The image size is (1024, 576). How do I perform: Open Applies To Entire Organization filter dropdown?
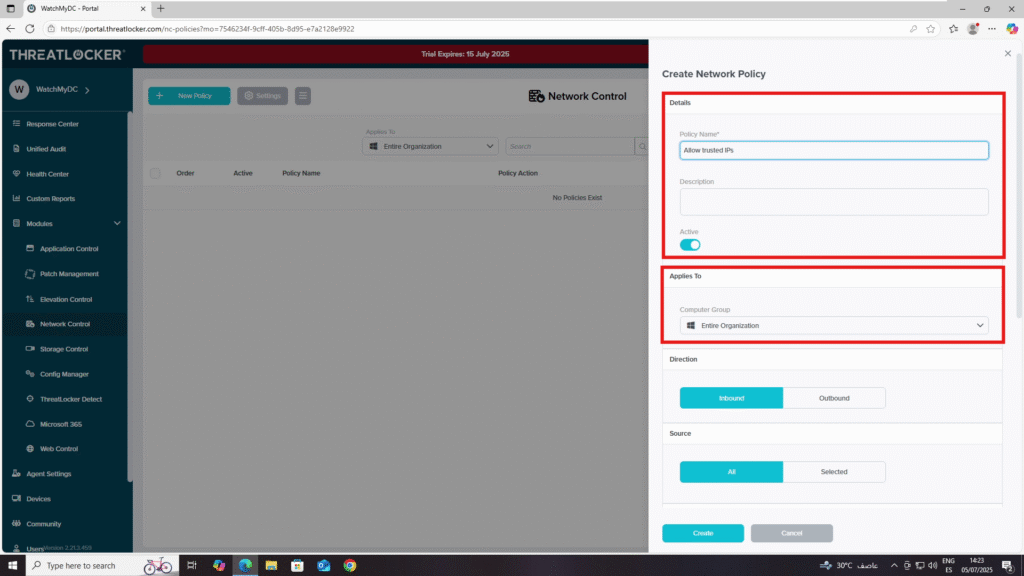pos(430,146)
